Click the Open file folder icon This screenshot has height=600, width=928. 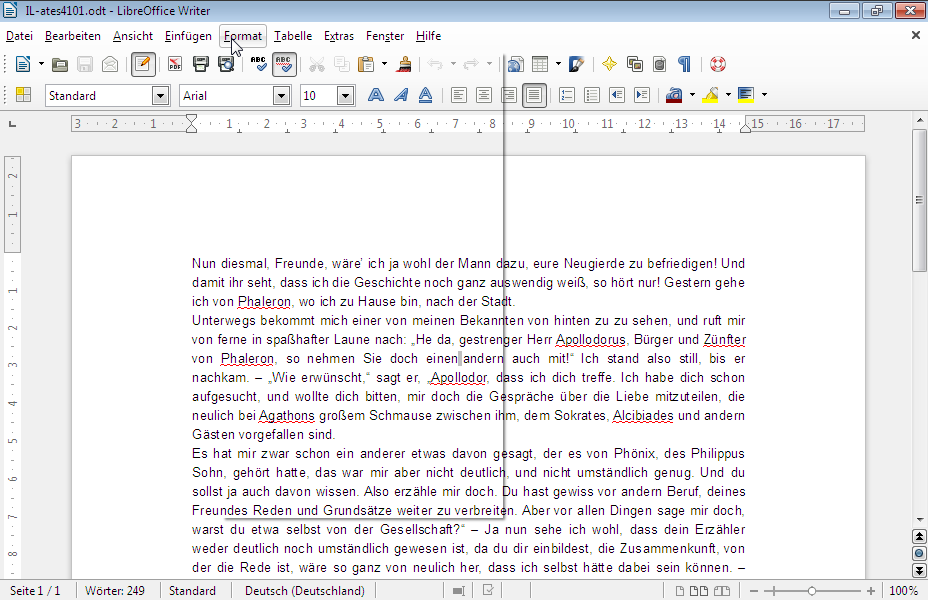(x=60, y=64)
